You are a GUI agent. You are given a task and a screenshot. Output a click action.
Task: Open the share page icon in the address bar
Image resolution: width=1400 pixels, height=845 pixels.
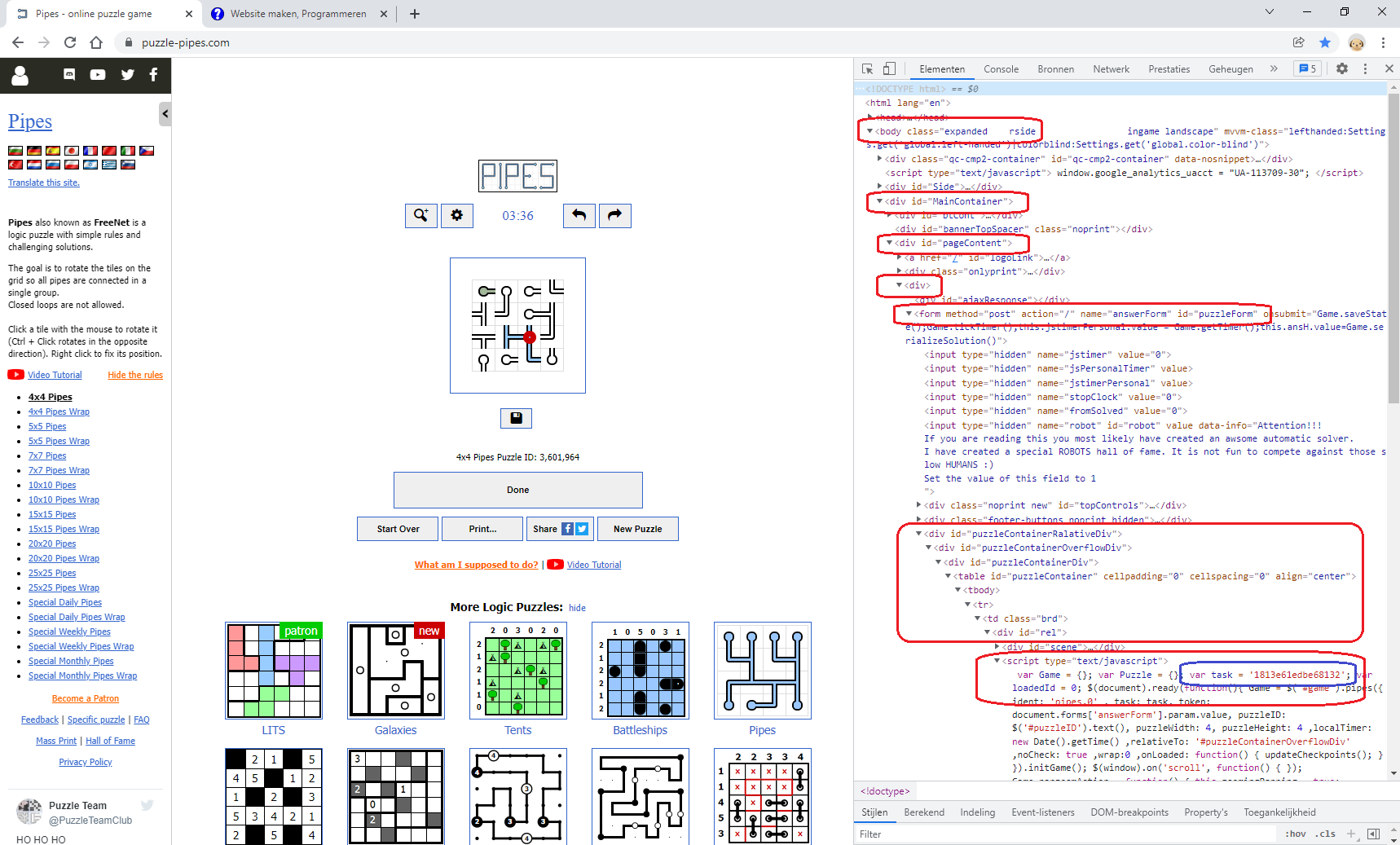coord(1299,42)
